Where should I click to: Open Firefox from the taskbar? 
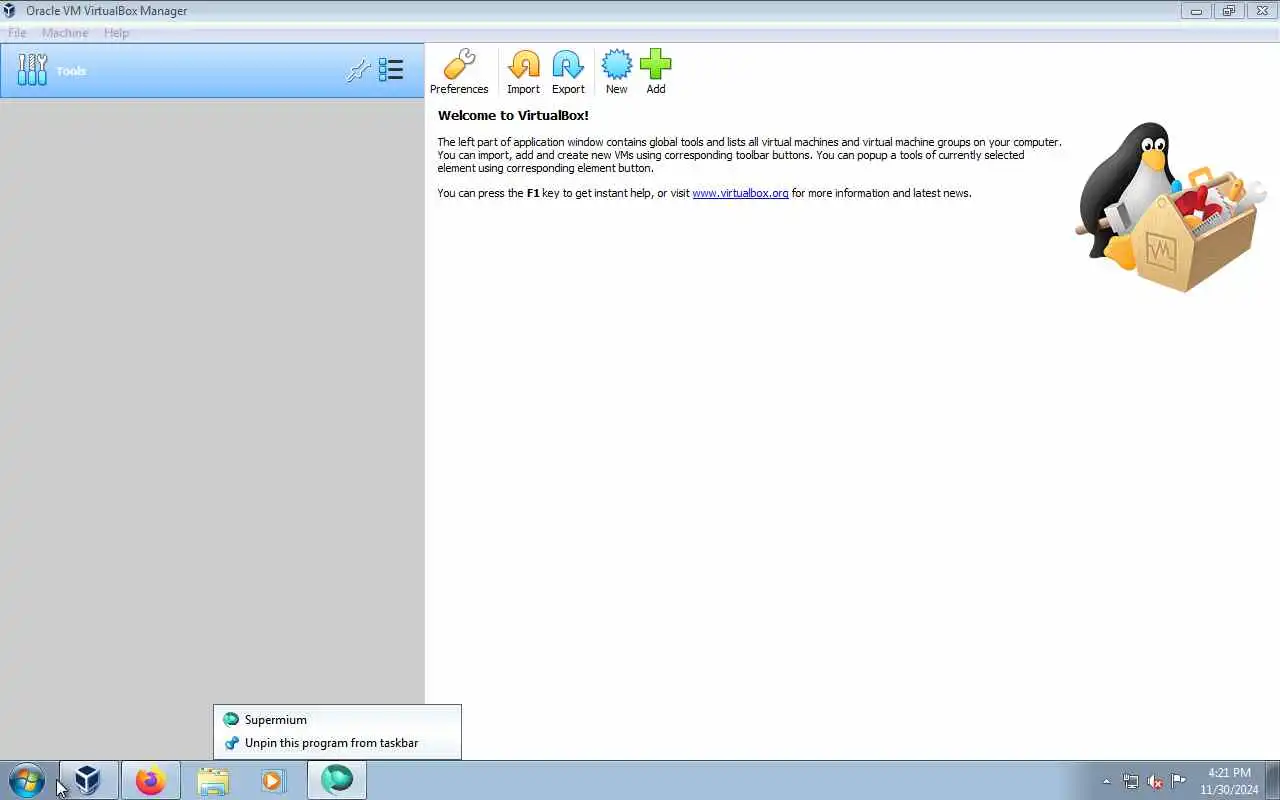(151, 780)
